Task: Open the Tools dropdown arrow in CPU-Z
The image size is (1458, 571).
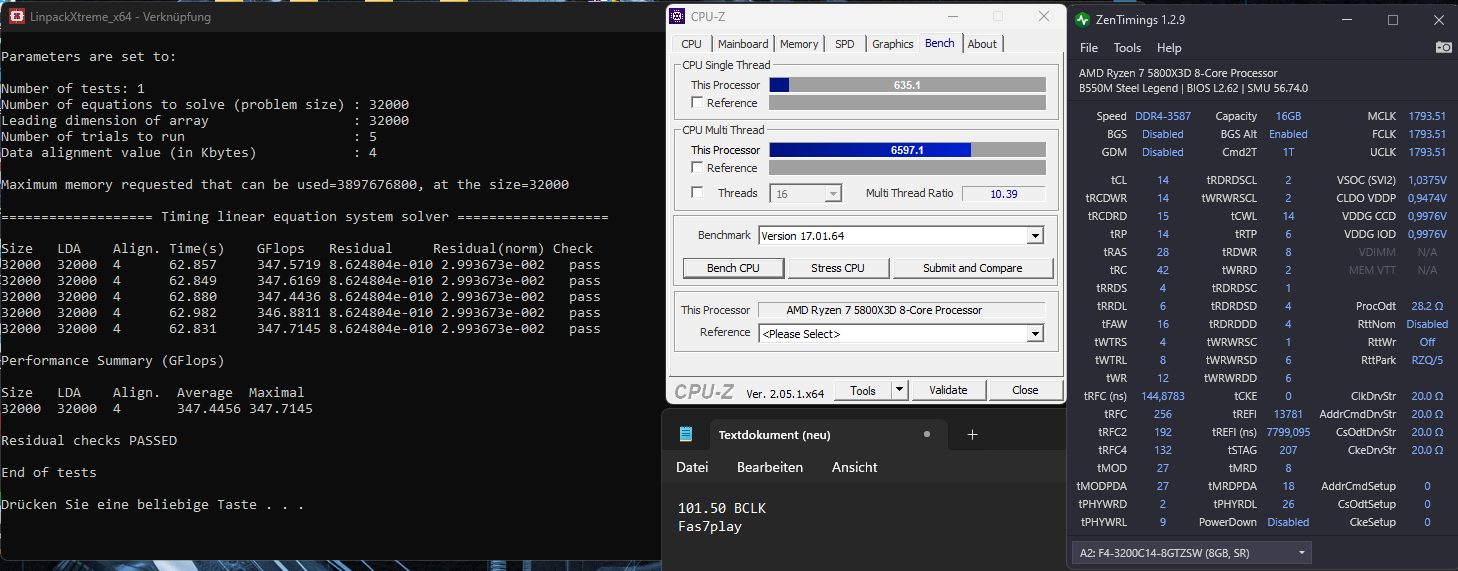Action: (x=899, y=390)
